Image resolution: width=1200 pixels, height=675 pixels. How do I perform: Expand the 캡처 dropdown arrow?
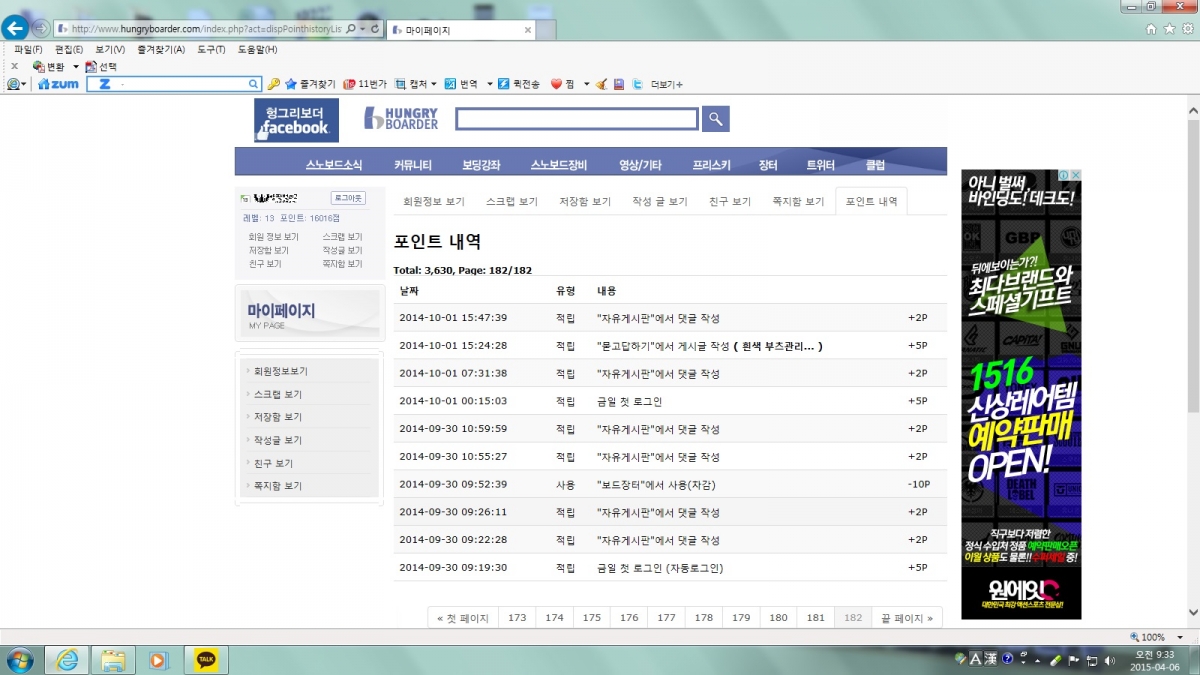point(435,84)
